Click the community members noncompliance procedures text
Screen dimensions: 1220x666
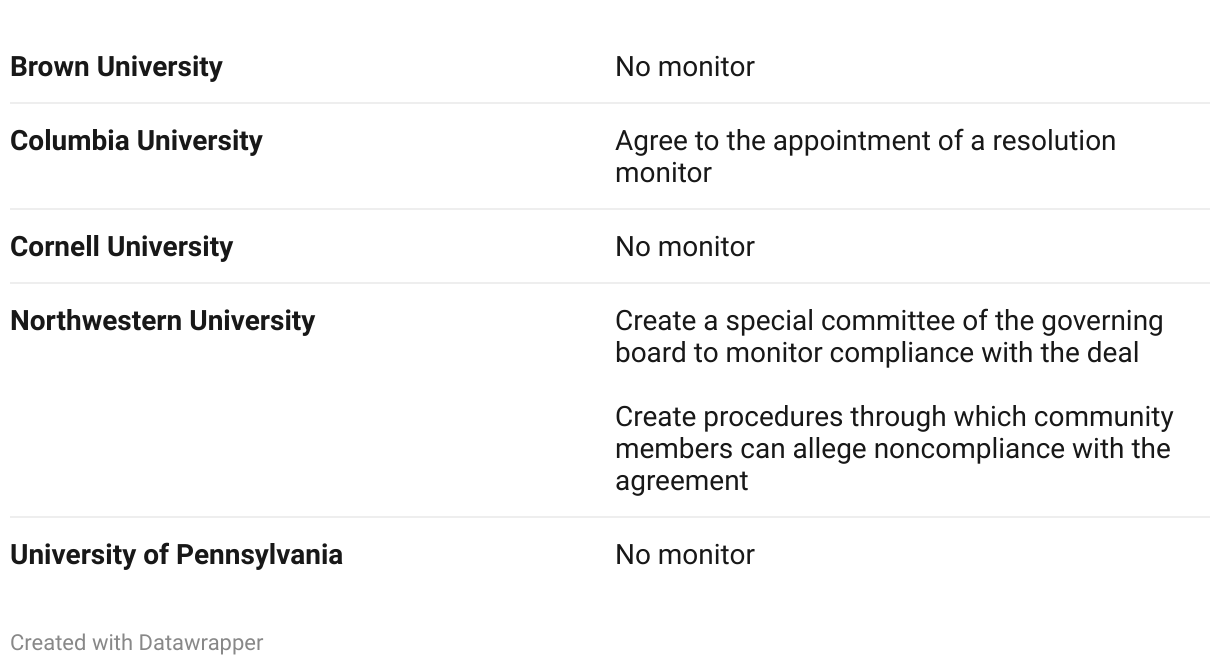coord(893,448)
